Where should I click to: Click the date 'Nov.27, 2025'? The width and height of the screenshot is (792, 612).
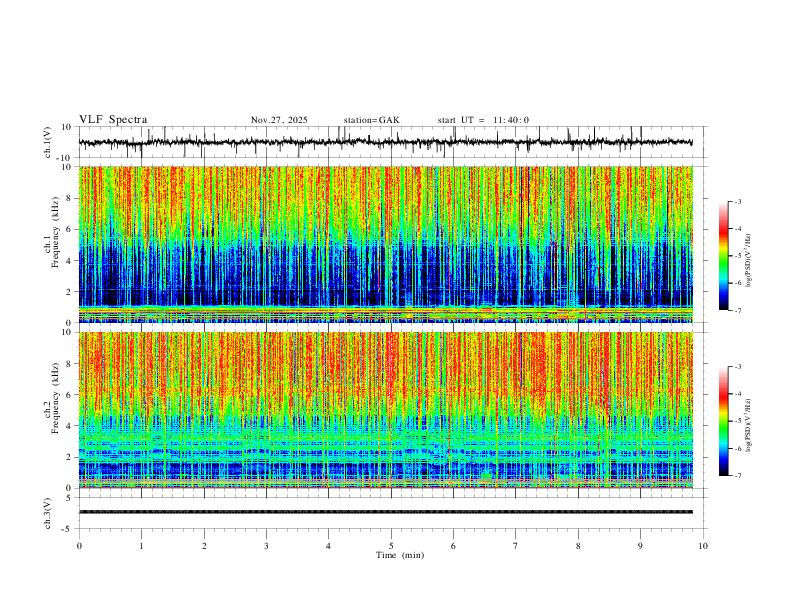pos(279,120)
